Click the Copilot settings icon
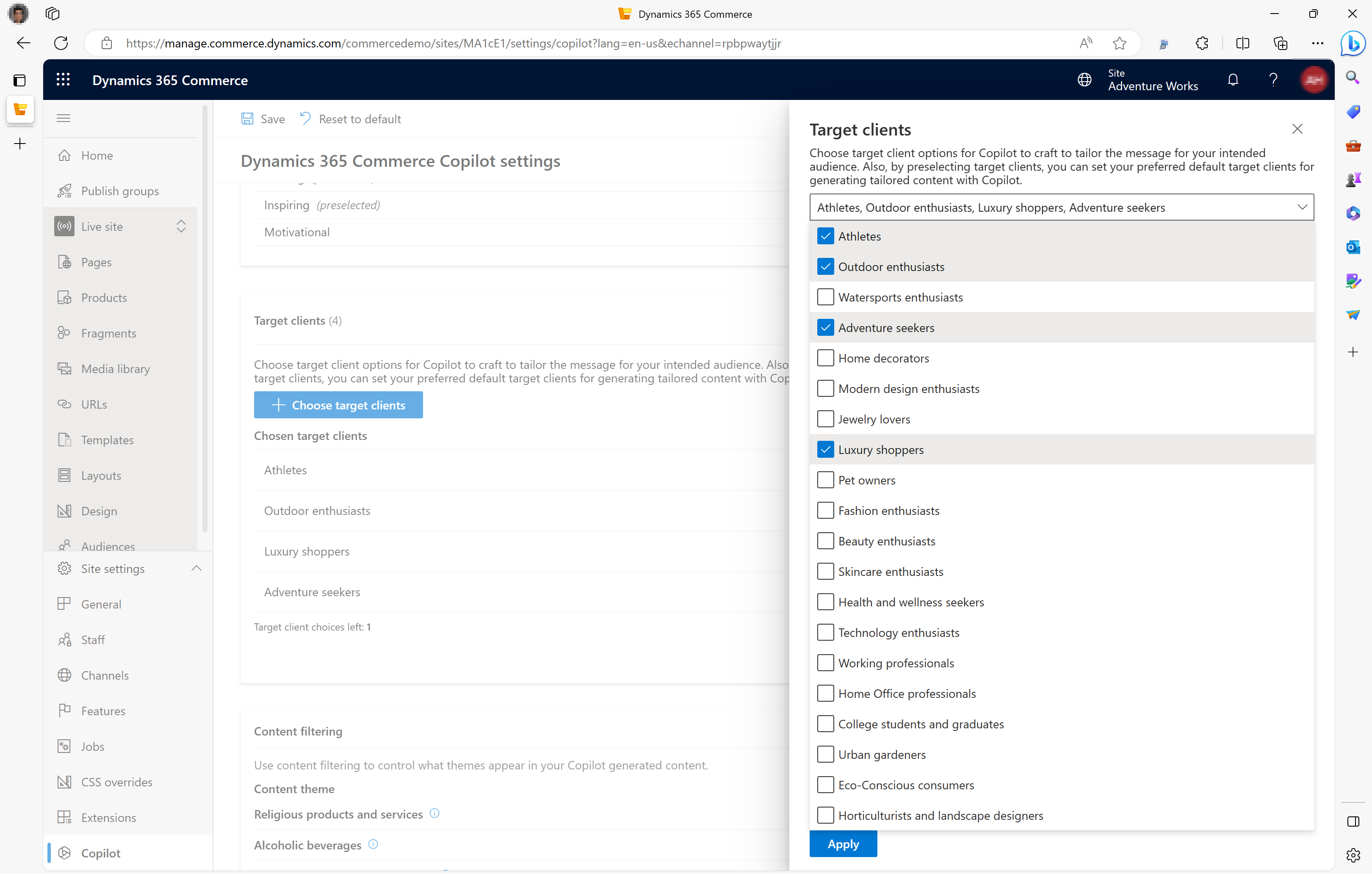The width and height of the screenshot is (1372, 874). click(64, 852)
